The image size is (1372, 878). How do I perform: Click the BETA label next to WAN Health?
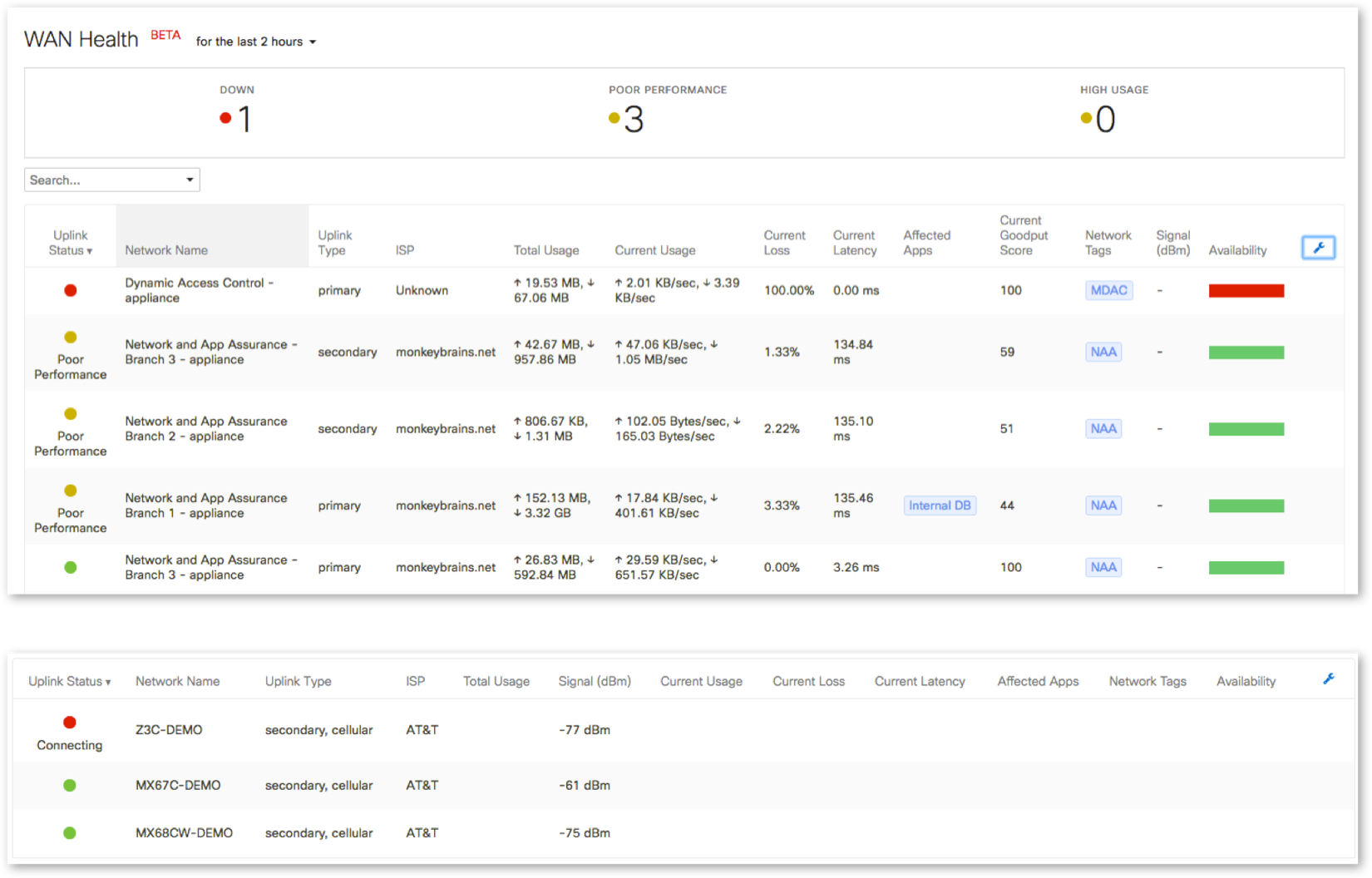(165, 35)
